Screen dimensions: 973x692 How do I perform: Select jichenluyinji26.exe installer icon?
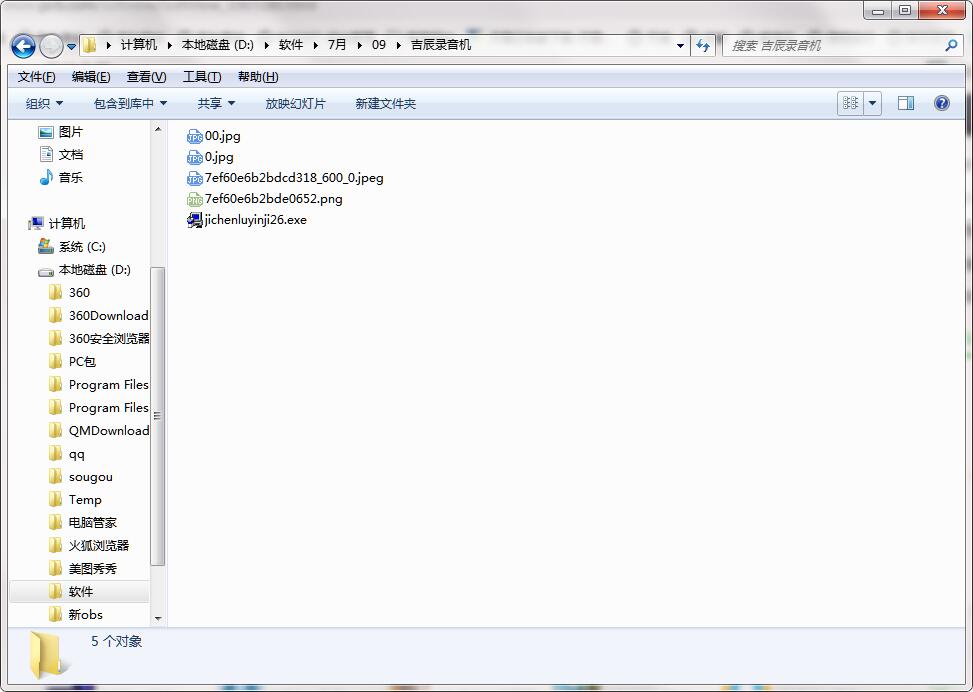tap(195, 220)
